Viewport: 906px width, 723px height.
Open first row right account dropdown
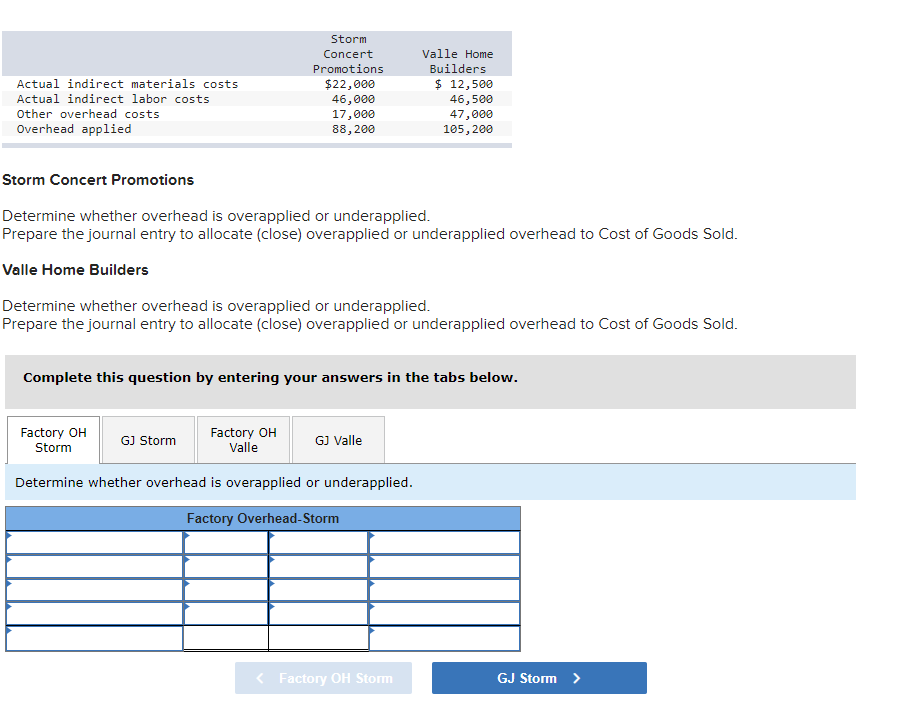click(x=444, y=543)
